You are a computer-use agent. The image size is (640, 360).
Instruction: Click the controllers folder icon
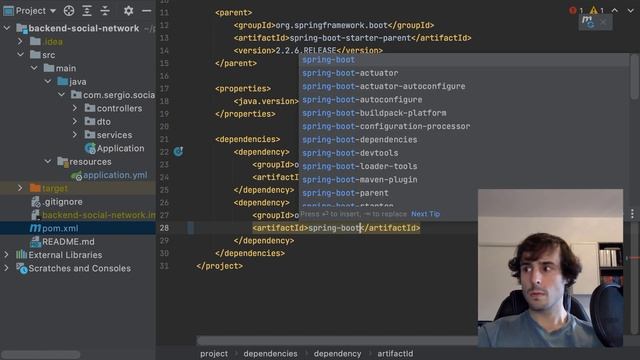pos(90,108)
